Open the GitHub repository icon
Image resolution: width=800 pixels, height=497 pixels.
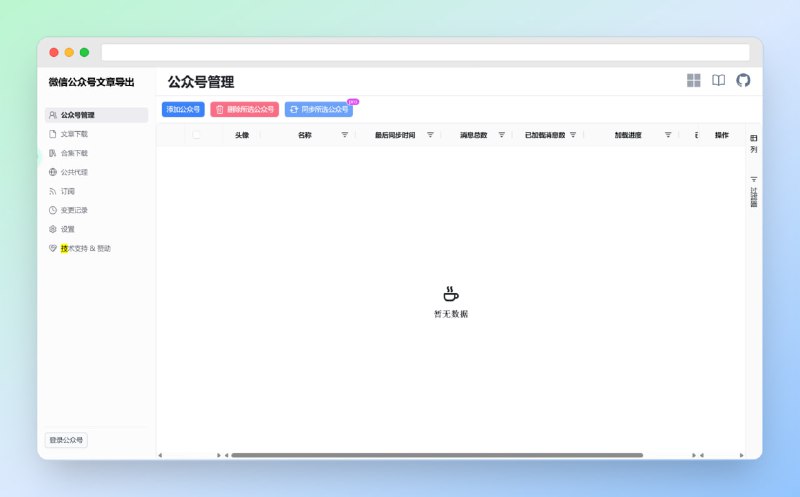743,80
